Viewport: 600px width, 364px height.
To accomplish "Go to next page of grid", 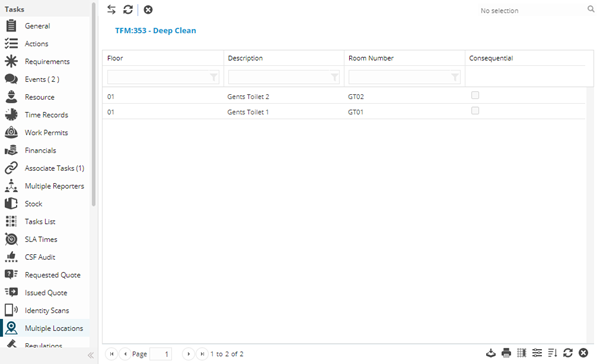I will (188, 354).
